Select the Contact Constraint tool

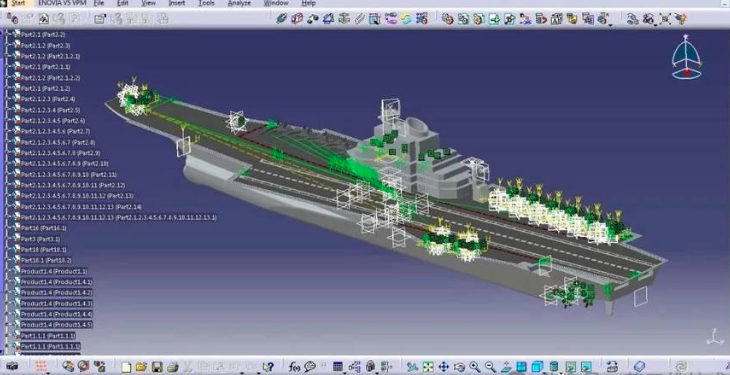297,19
